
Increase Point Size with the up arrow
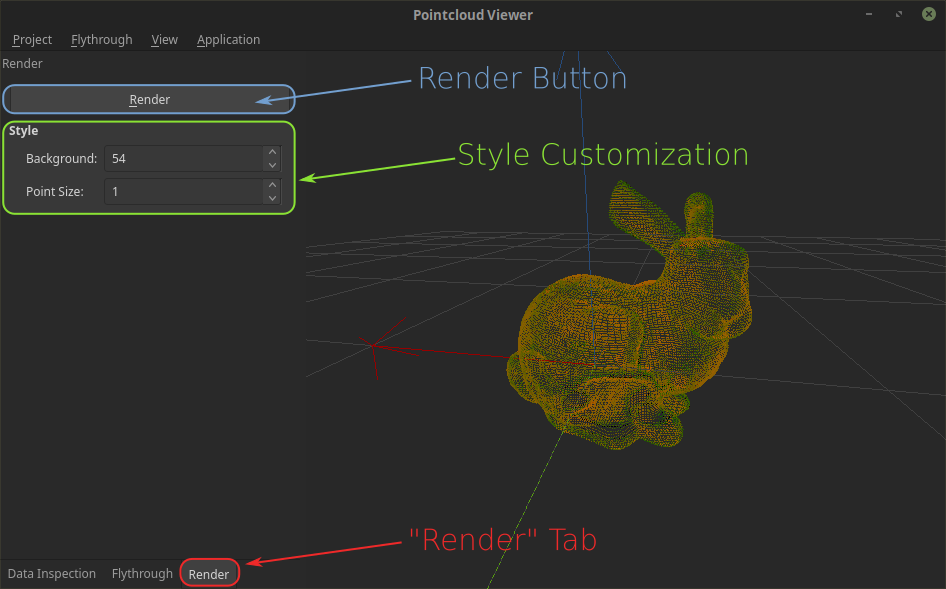[272, 185]
